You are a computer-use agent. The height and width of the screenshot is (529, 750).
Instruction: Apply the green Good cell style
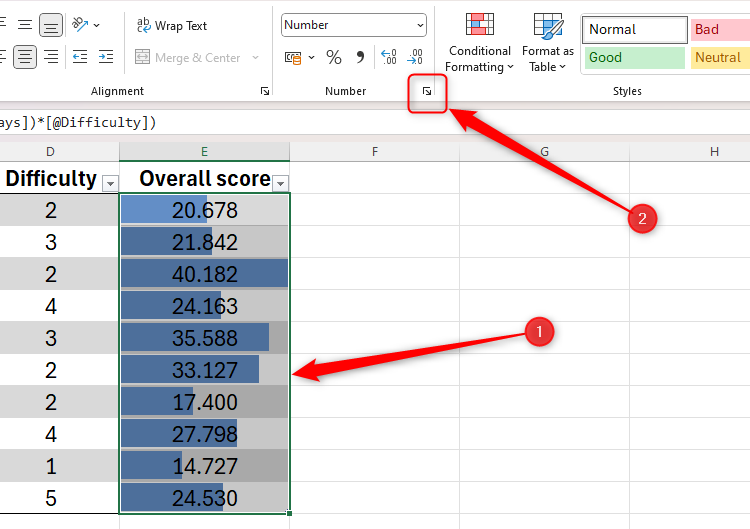[x=634, y=58]
